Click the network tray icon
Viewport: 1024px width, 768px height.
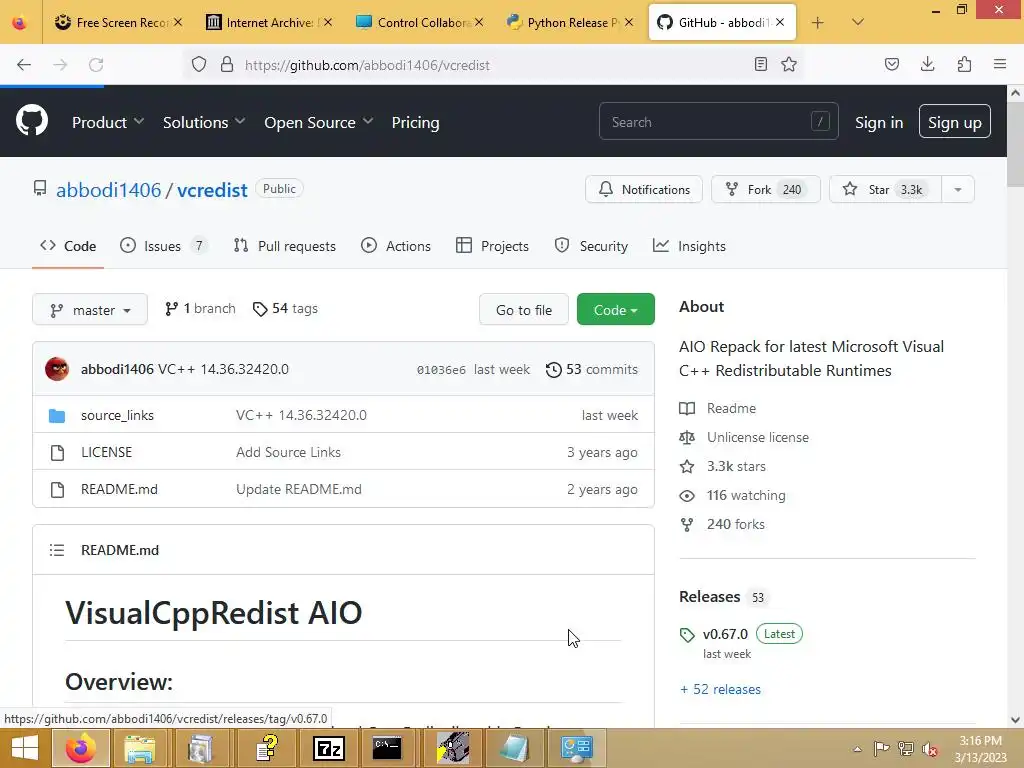pos(906,748)
